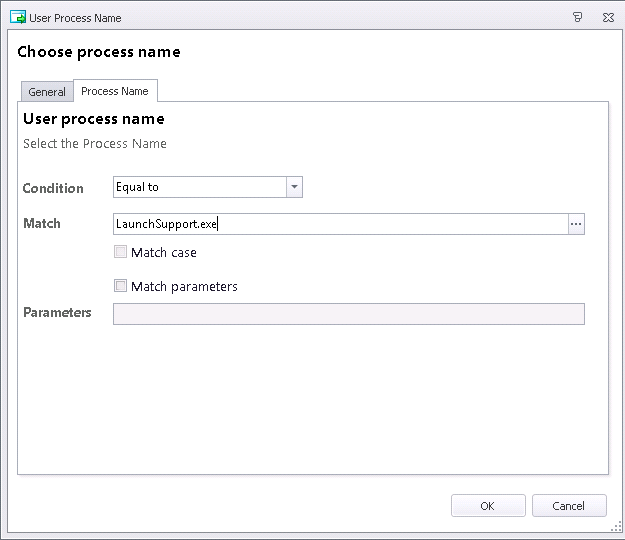
Task: Dismiss the dialog with Cancel
Action: tap(569, 506)
